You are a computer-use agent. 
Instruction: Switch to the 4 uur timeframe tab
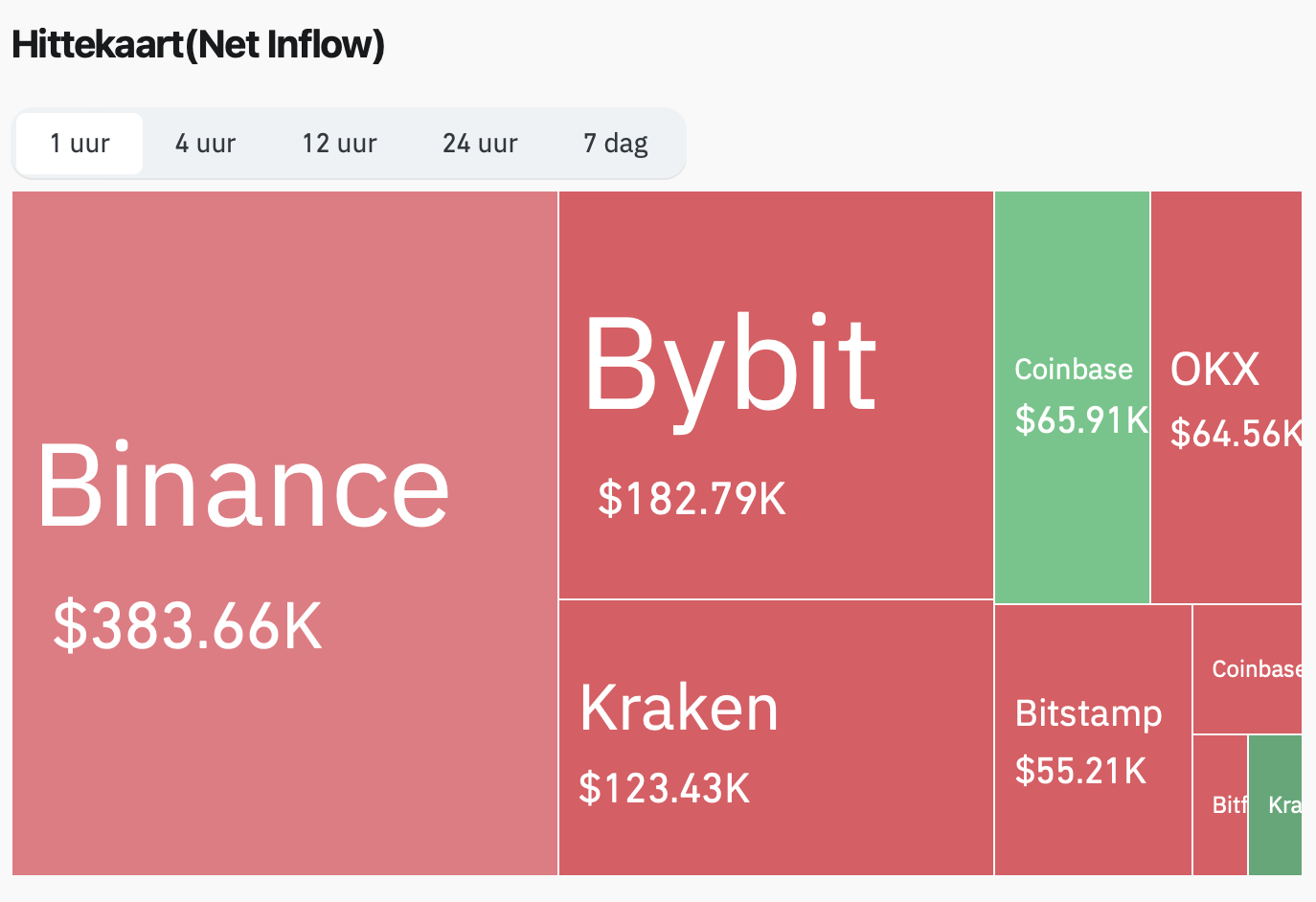pyautogui.click(x=204, y=143)
